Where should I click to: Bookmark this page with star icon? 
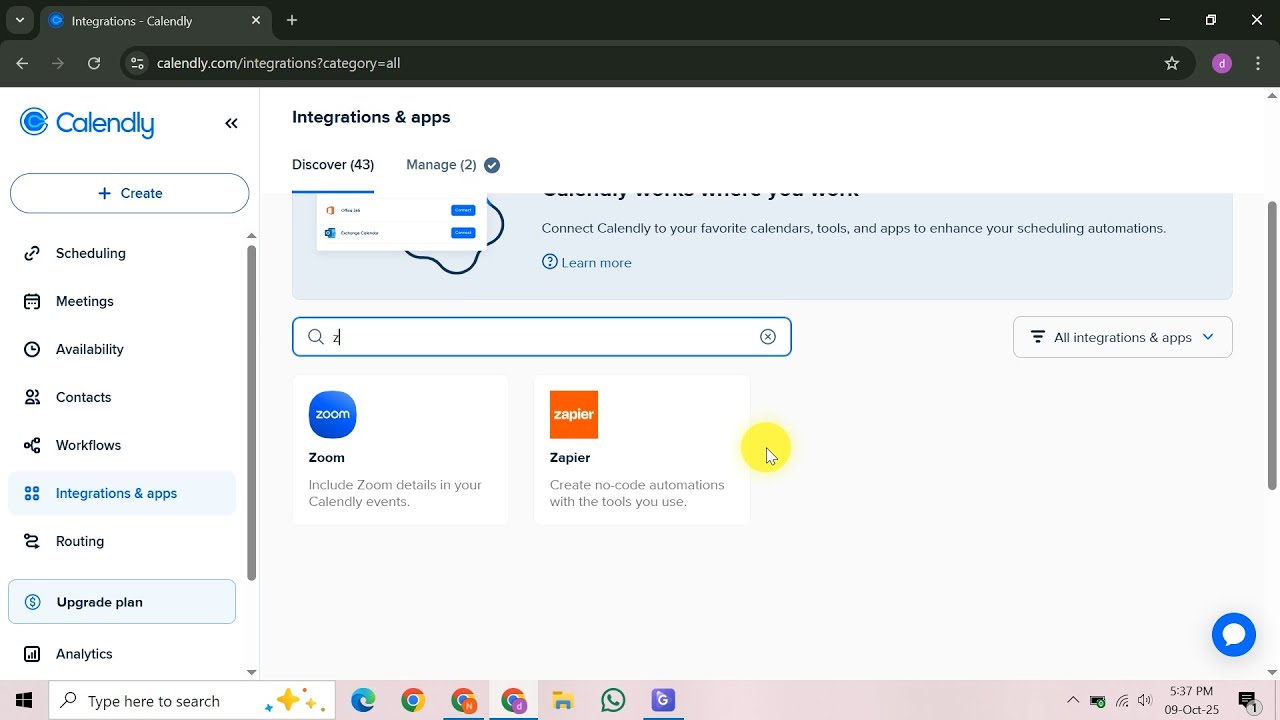[x=1172, y=63]
